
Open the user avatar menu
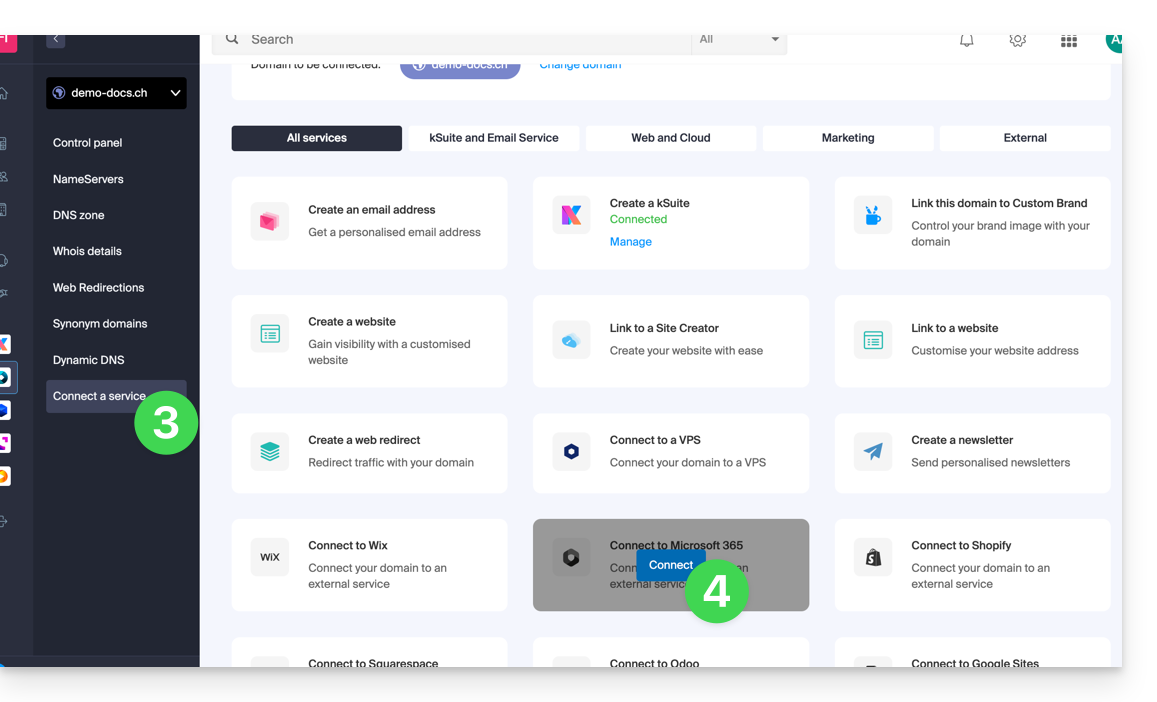pos(1113,43)
